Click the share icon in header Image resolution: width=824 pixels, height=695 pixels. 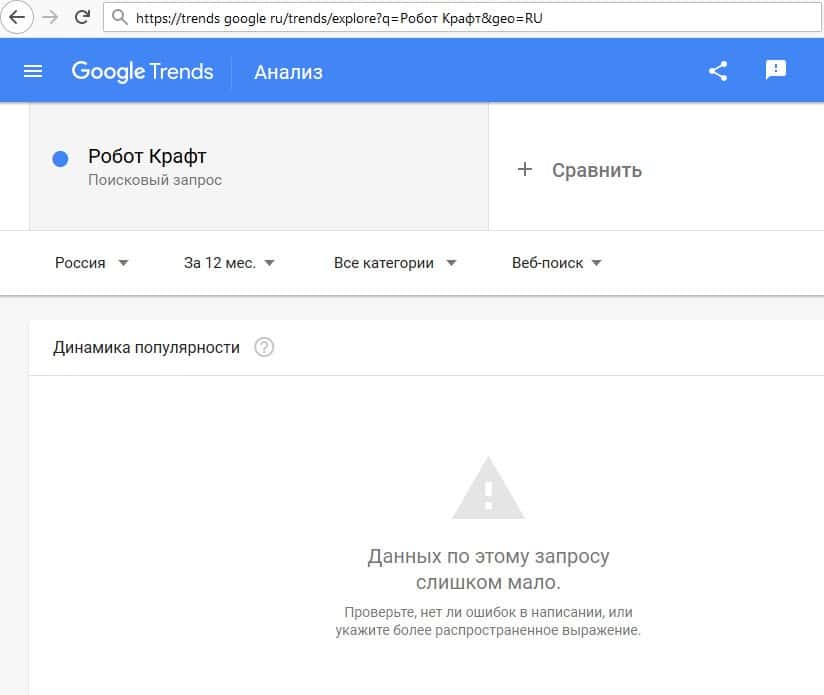[x=717, y=71]
